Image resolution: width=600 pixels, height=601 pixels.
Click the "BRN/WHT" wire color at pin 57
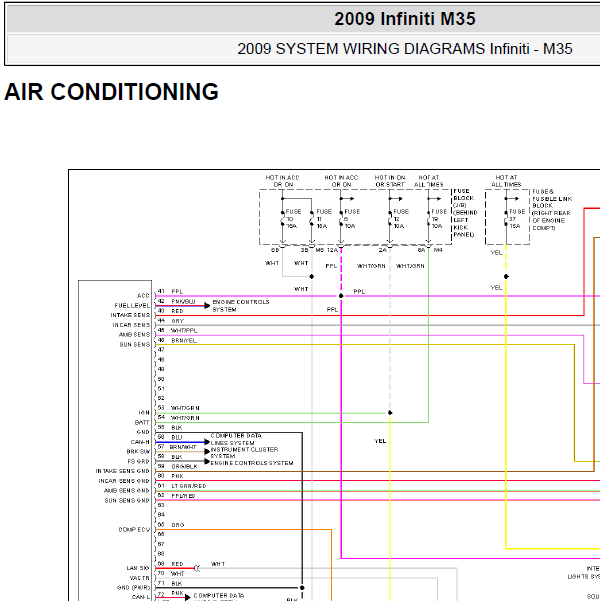[x=182, y=447]
